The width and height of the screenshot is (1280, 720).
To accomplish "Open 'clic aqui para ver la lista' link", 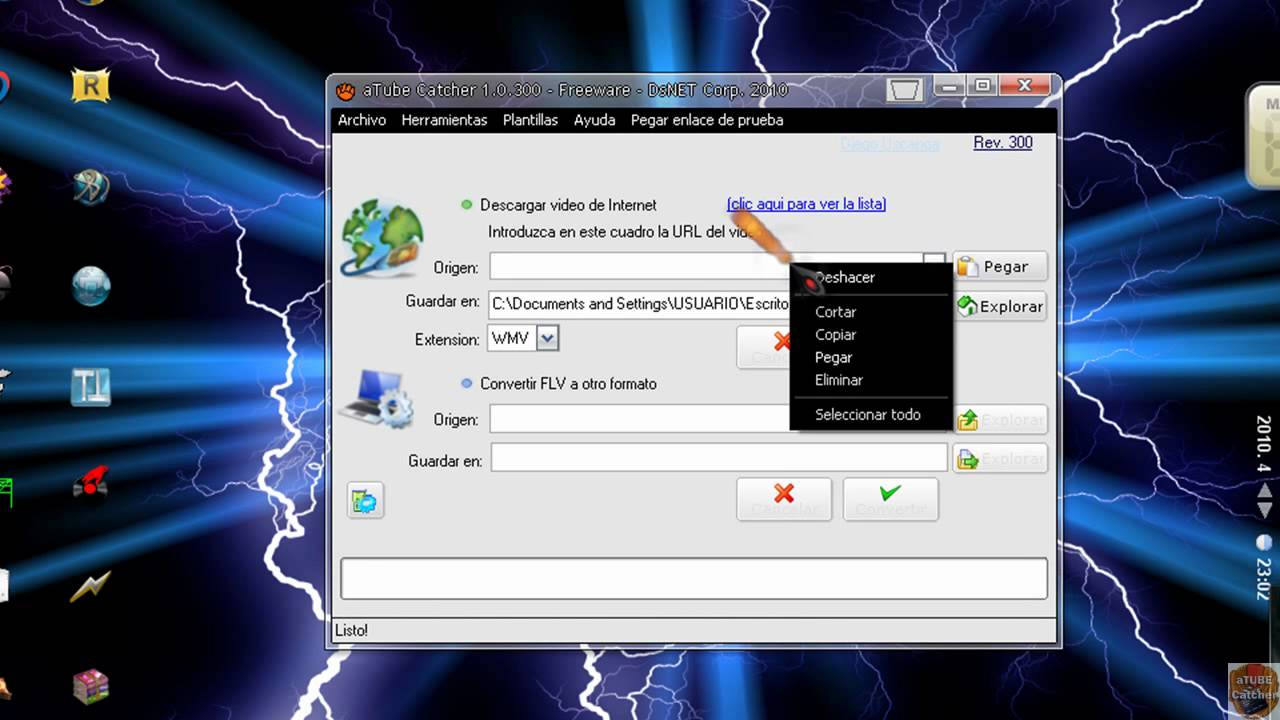I will 806,204.
